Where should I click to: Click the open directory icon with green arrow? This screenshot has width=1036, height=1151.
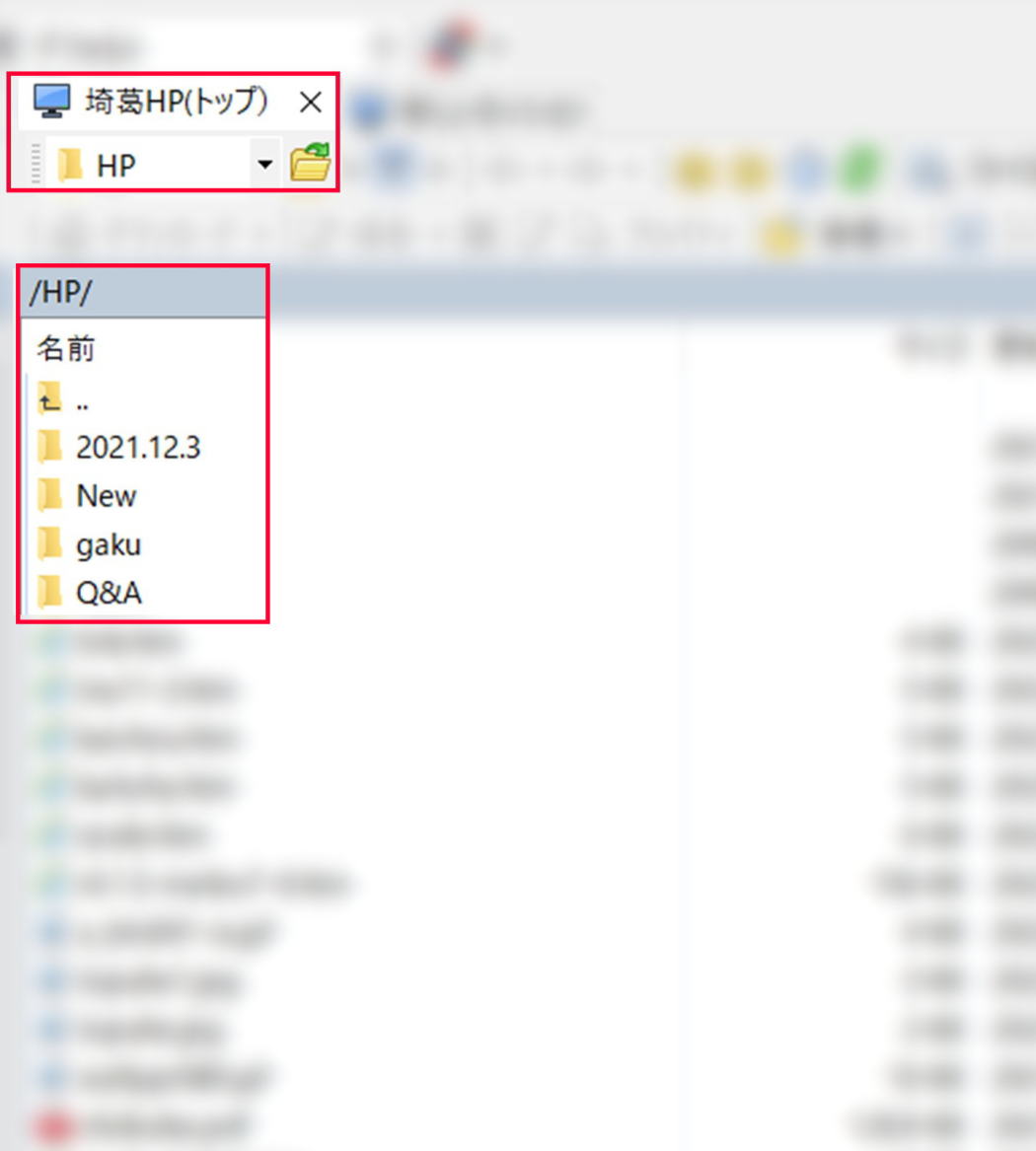click(310, 163)
